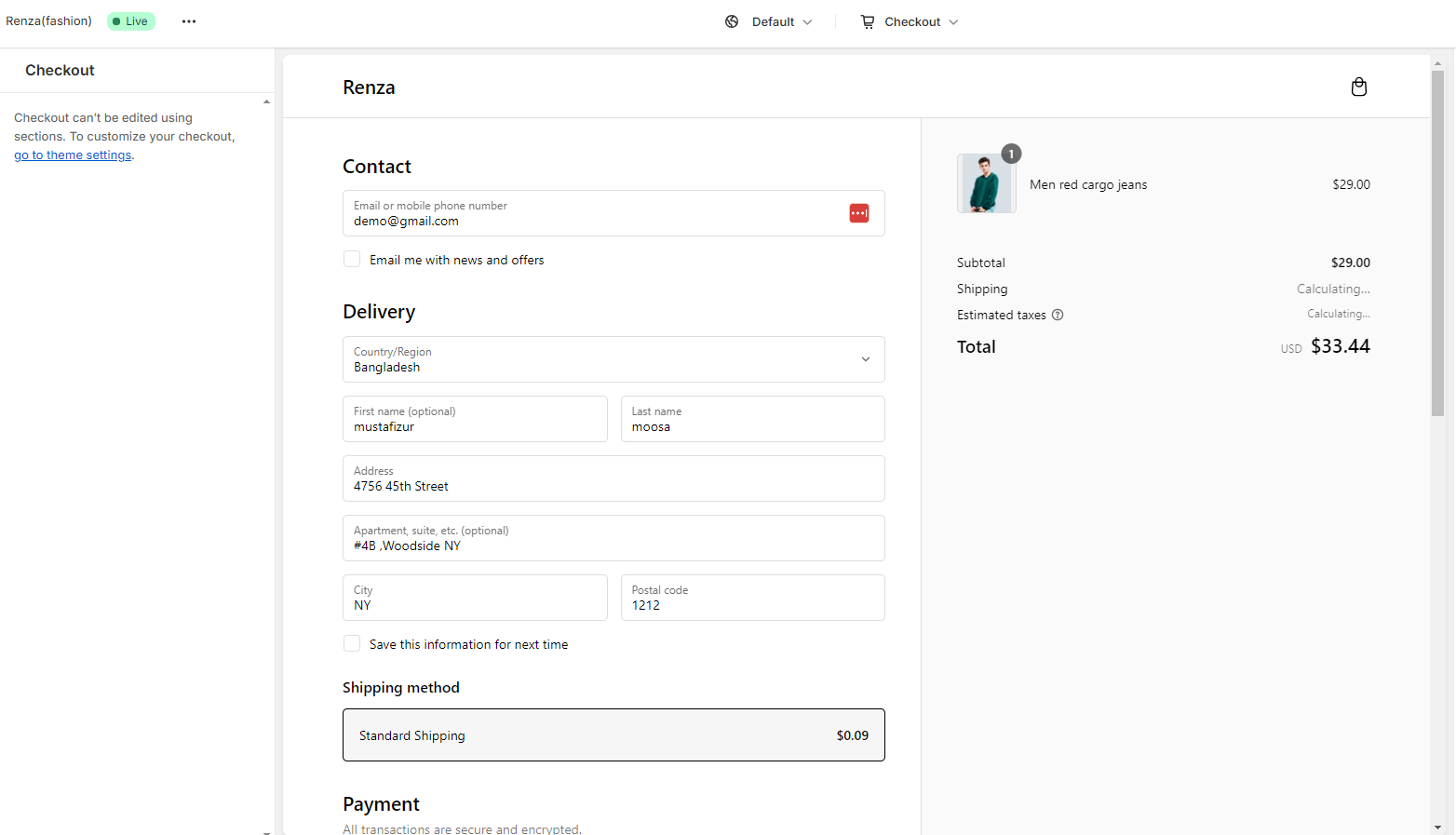Click the quantity badge on product image

click(1011, 154)
